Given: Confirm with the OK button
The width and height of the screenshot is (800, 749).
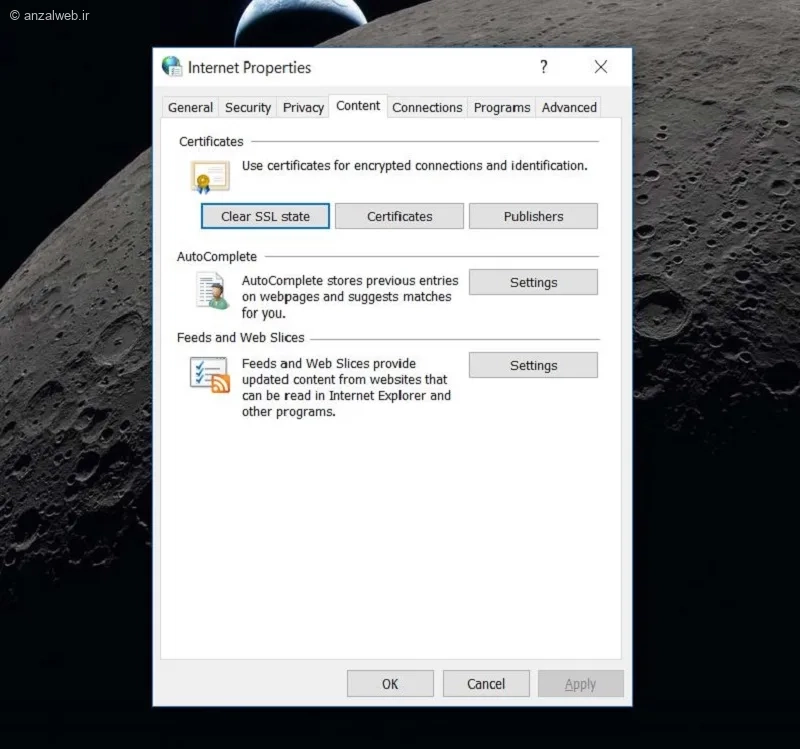Looking at the screenshot, I should pyautogui.click(x=390, y=684).
